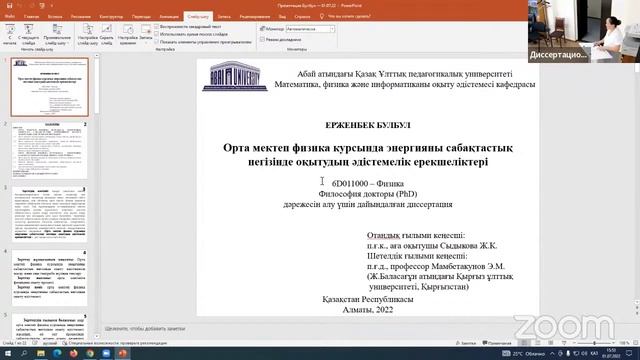This screenshot has width=640, height=360.
Task: Switch to the Рецензирование ribbon tab
Action: coord(255,17)
